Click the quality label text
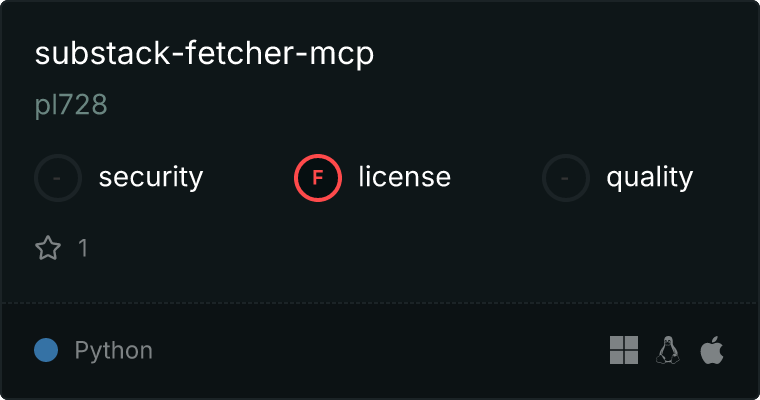 click(649, 177)
